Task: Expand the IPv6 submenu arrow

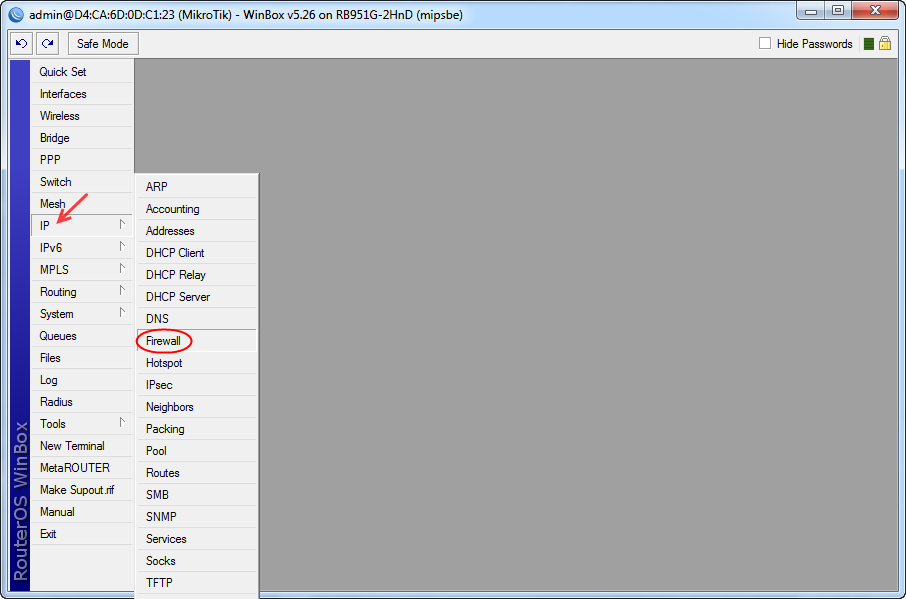Action: [x=122, y=247]
